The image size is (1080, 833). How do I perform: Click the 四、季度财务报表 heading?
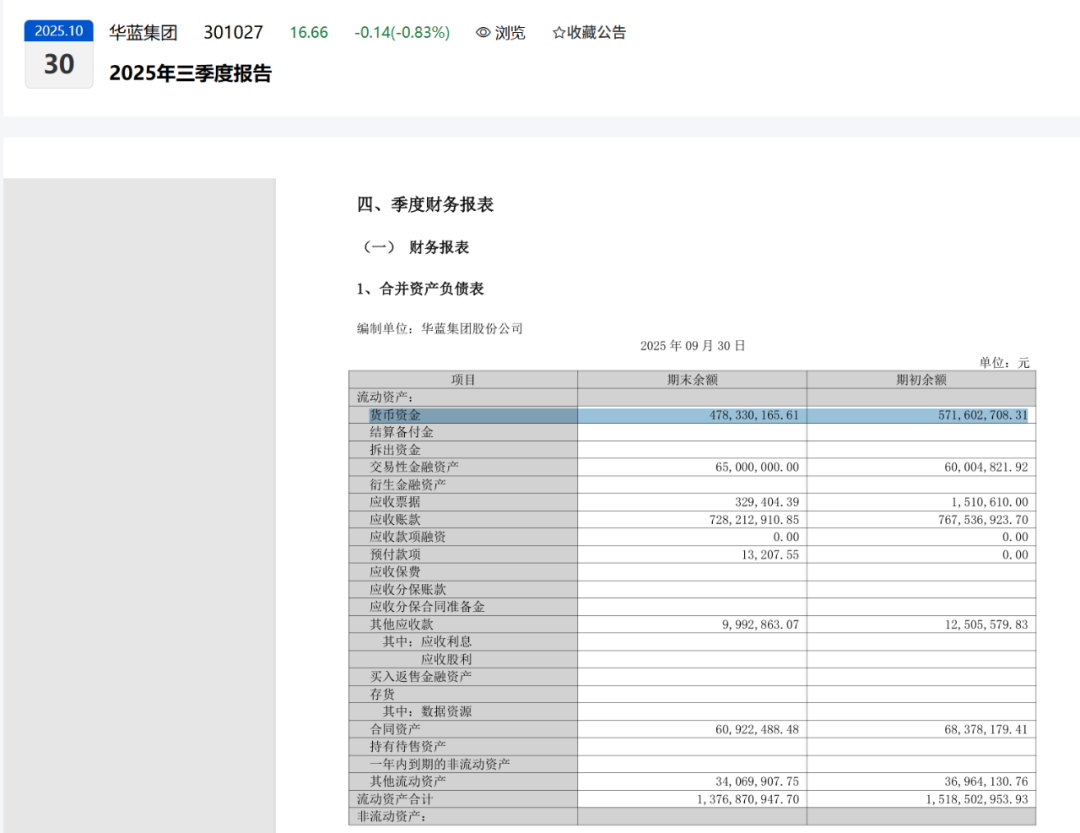pos(425,205)
